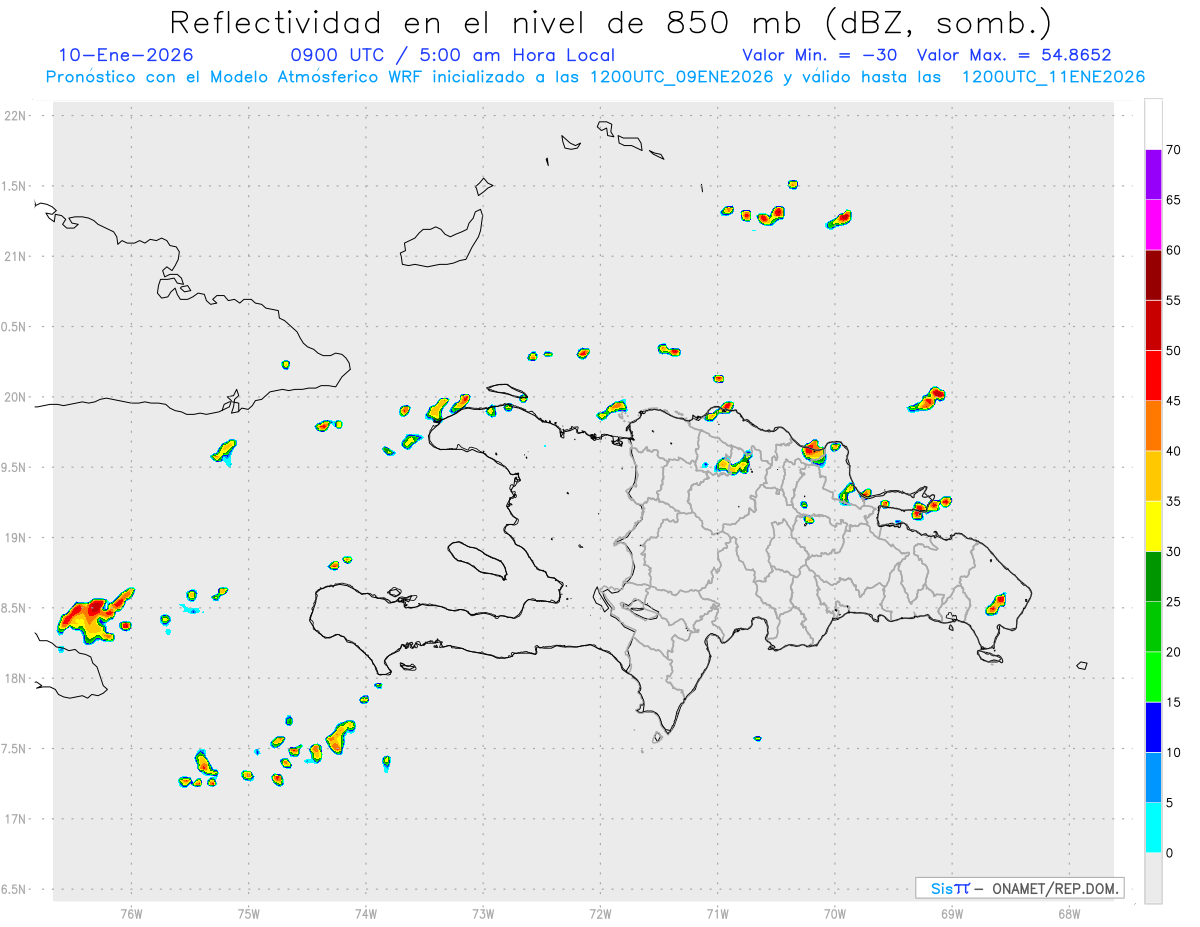Click the longitude label '68W'

[1069, 913]
